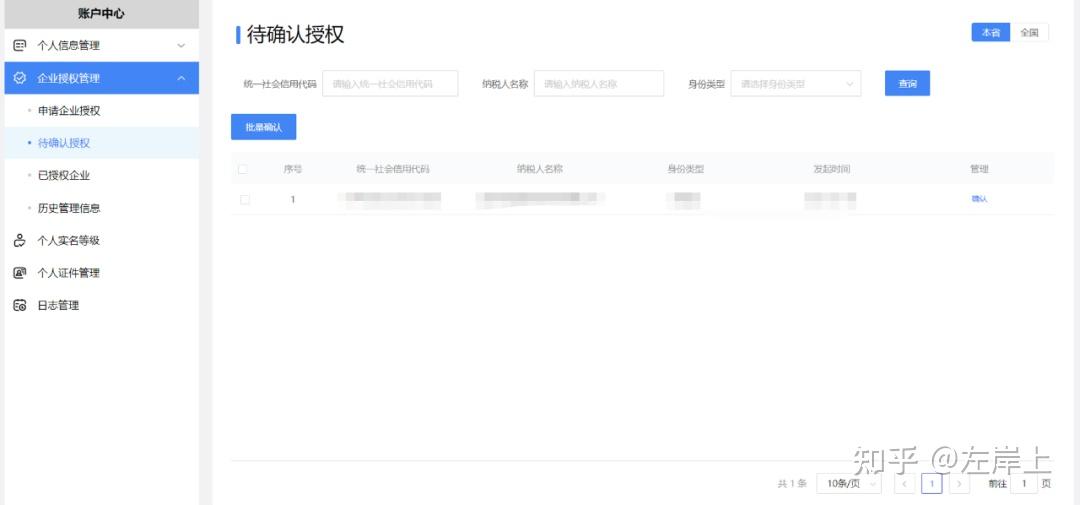Image resolution: width=1080 pixels, height=505 pixels.
Task: Open the 身份类型 dropdown
Action: pyautogui.click(x=796, y=83)
